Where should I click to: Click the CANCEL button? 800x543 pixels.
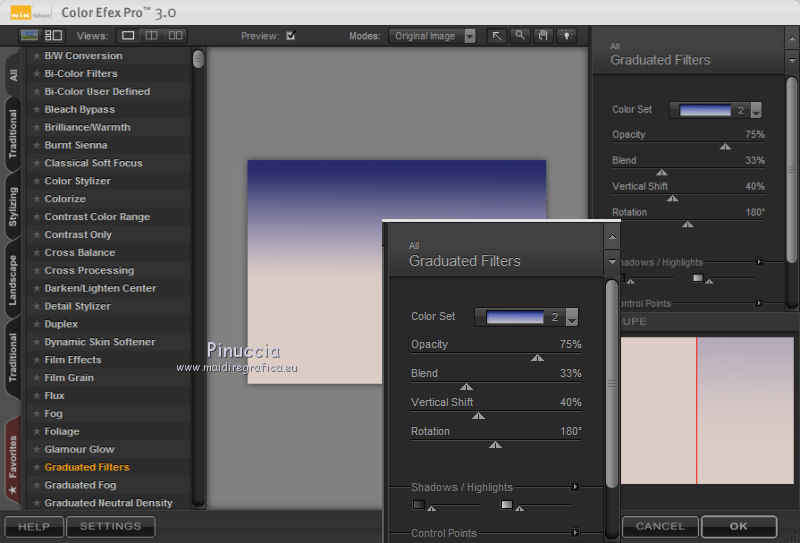(x=660, y=526)
